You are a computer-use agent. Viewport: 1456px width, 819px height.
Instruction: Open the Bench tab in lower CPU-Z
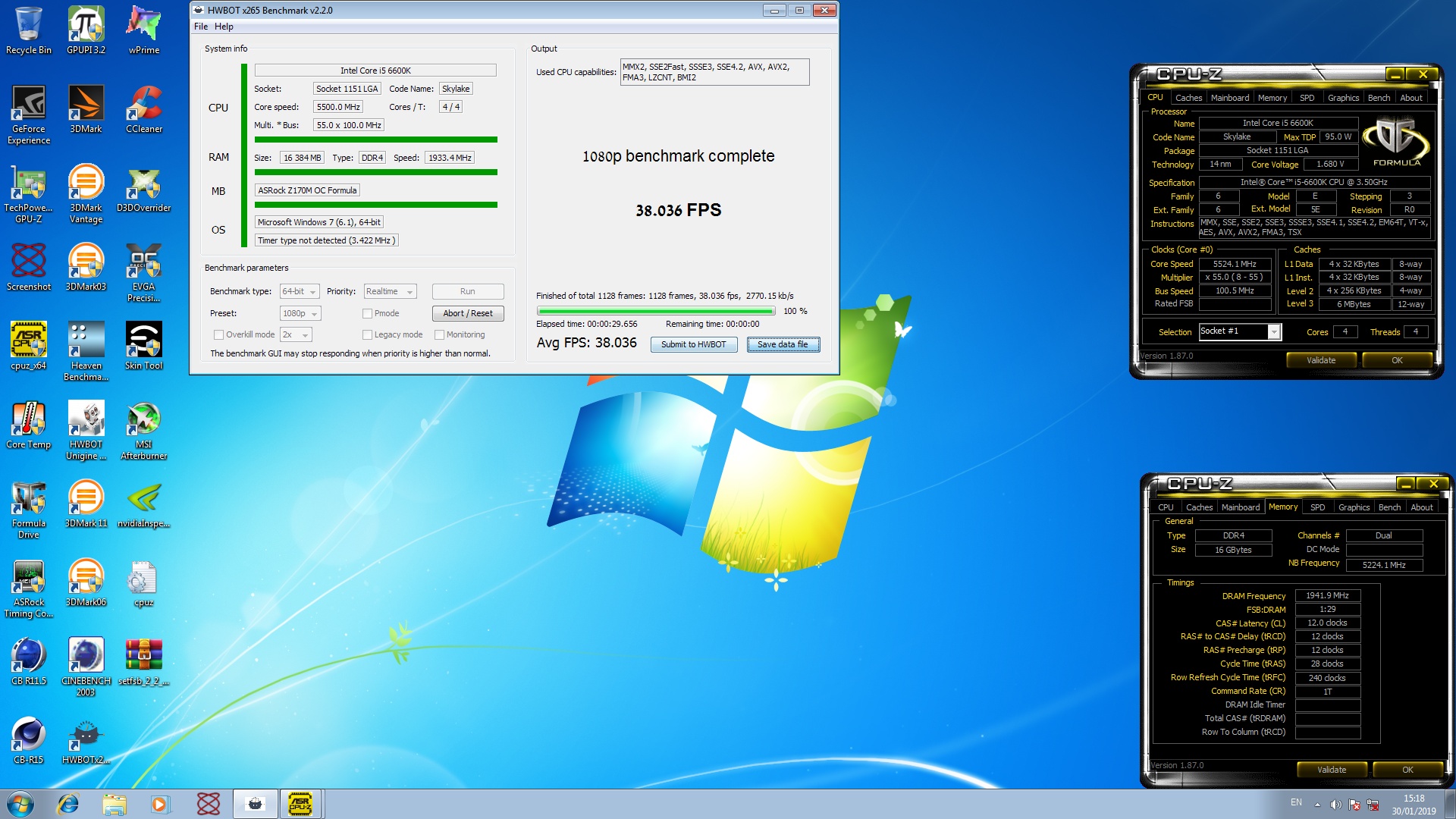(x=1389, y=507)
